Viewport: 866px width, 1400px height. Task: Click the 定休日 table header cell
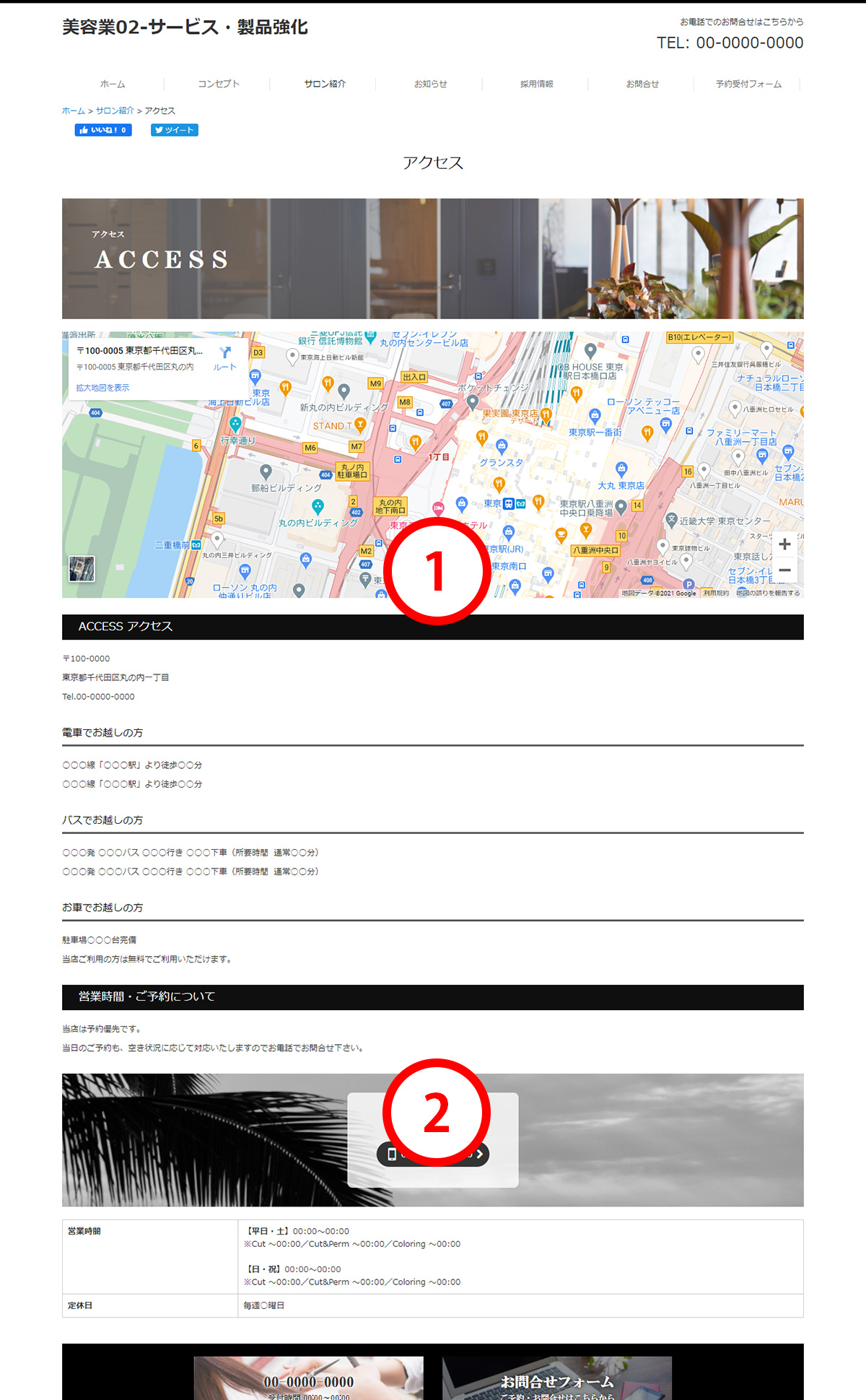(x=150, y=1305)
